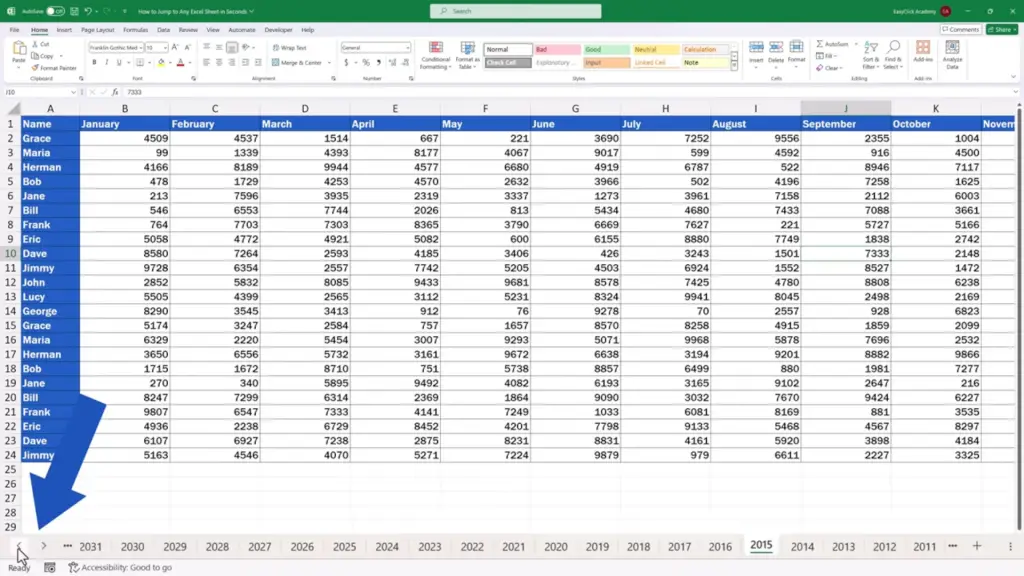Expand the Merge & Center dropdown arrow
Viewport: 1024px width, 576px height.
click(329, 63)
